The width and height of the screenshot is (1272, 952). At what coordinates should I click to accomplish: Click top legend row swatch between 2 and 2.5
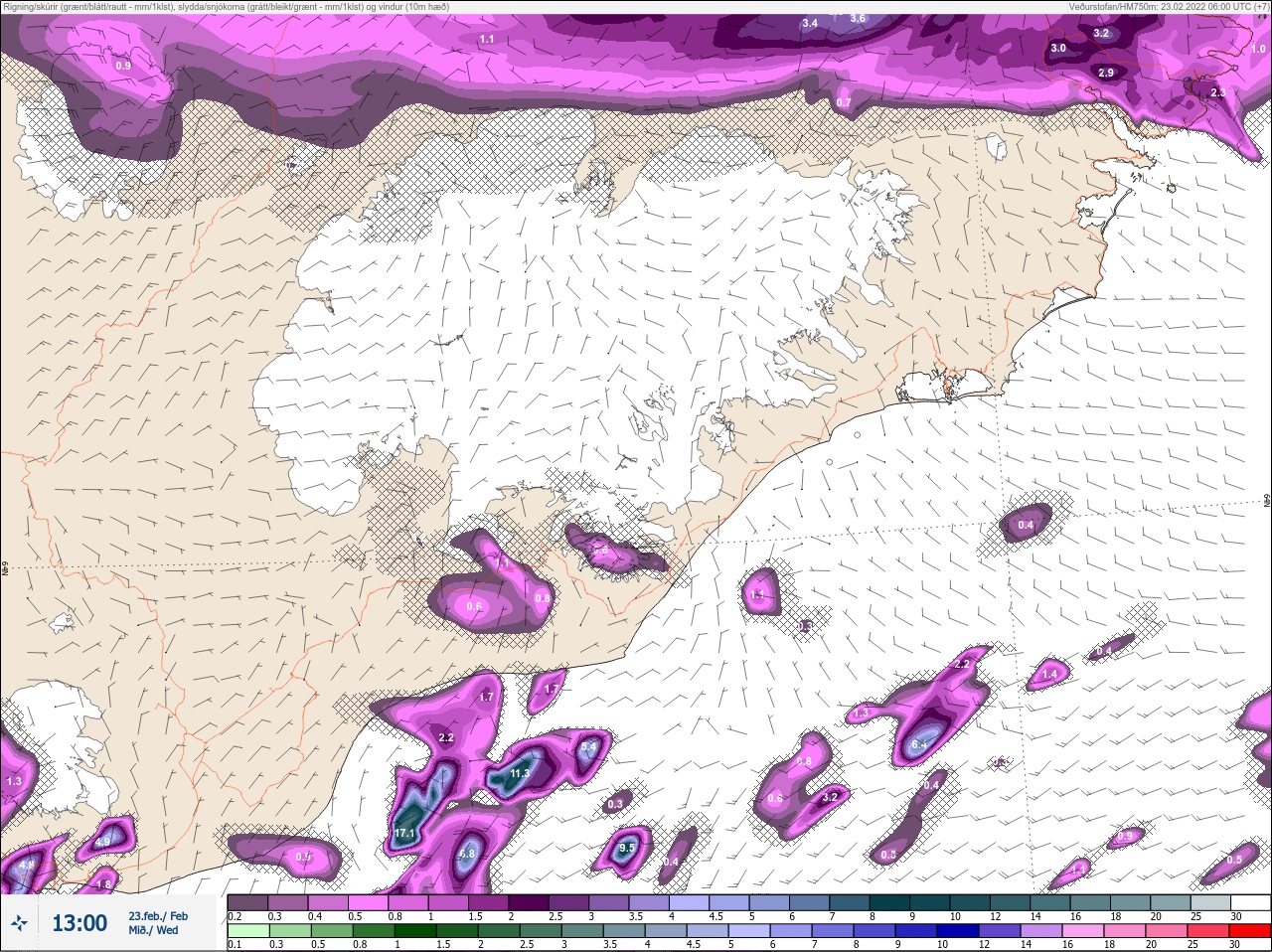[531, 902]
